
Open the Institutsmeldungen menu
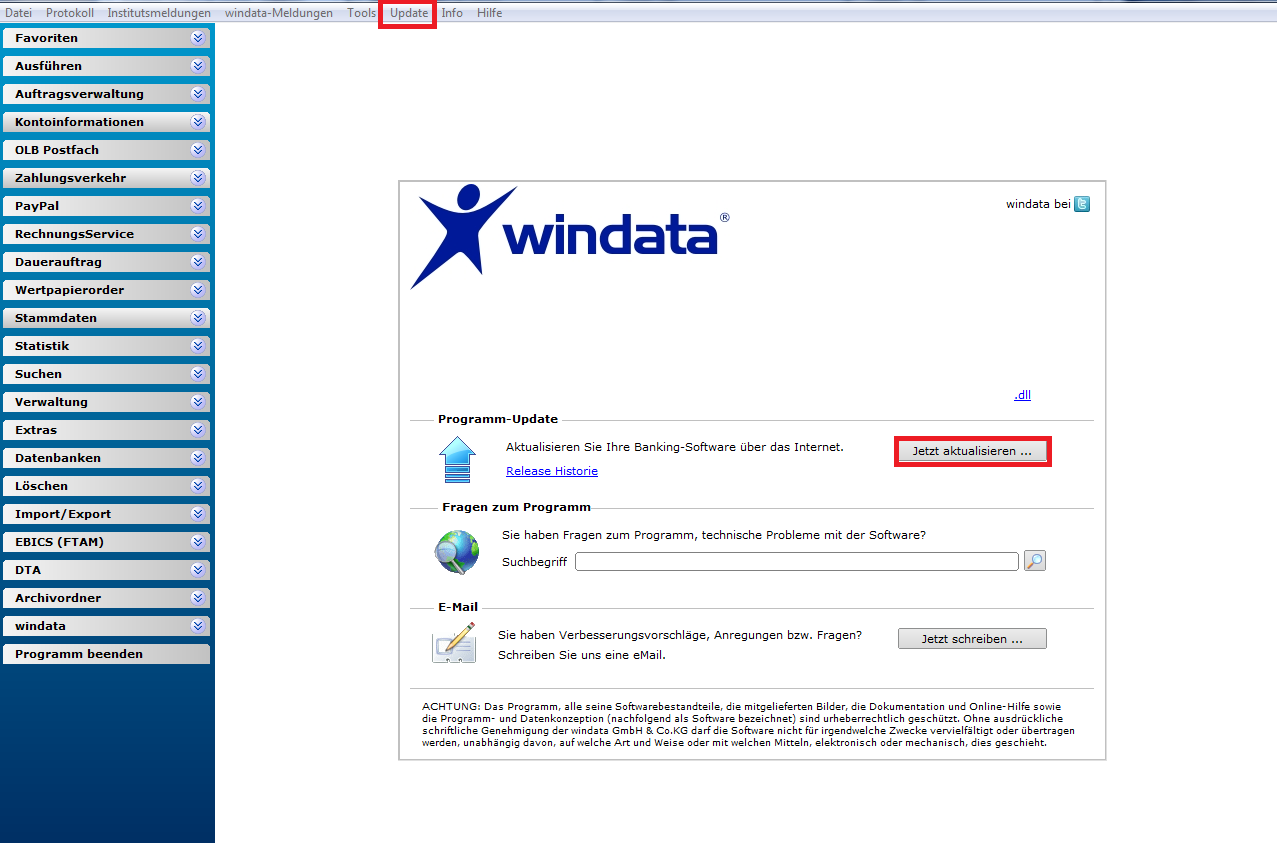click(159, 13)
